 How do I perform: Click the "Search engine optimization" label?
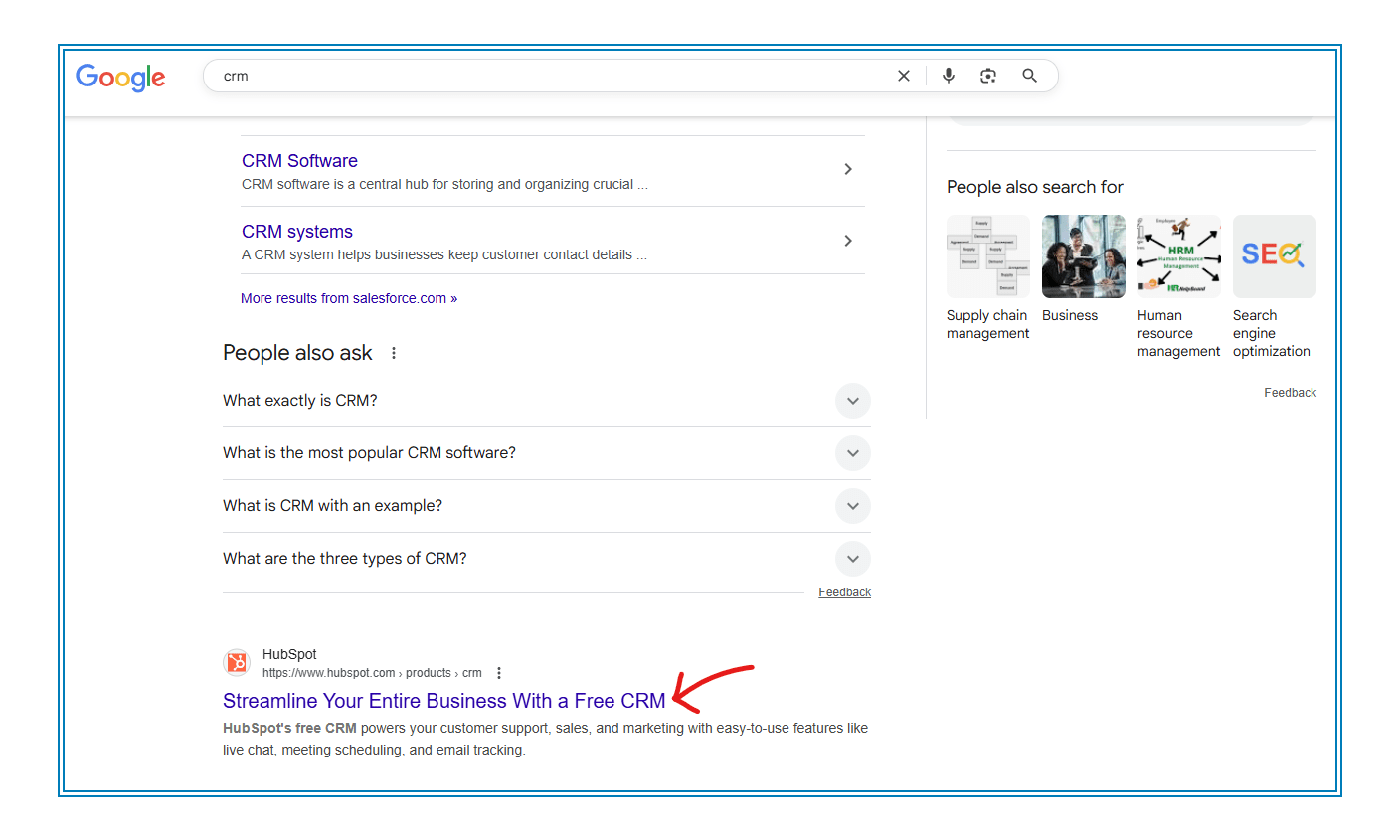click(x=1272, y=333)
